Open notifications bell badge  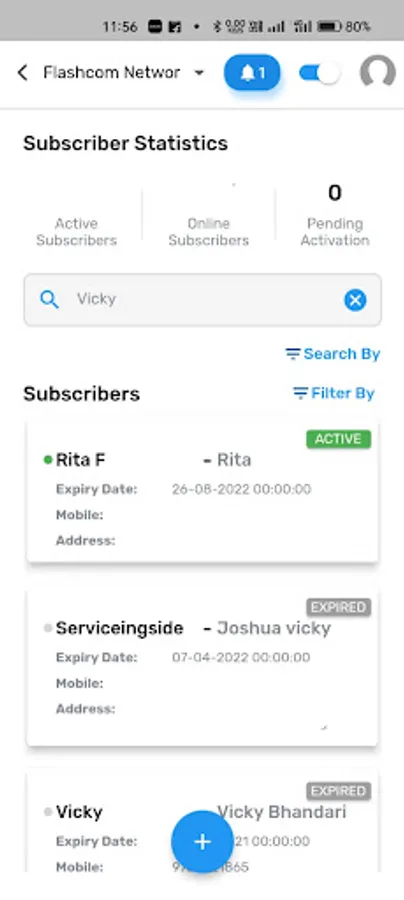pyautogui.click(x=252, y=73)
